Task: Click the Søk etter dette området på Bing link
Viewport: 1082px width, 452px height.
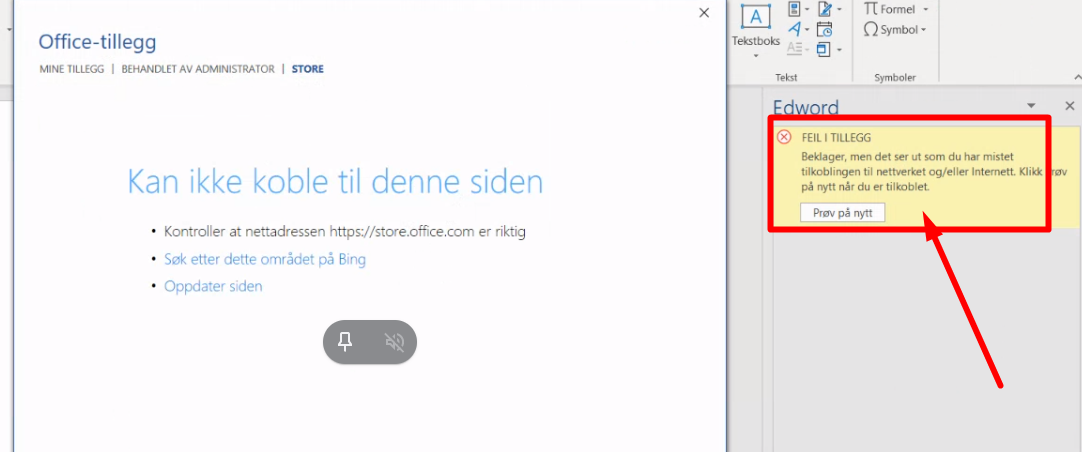Action: pos(265,259)
